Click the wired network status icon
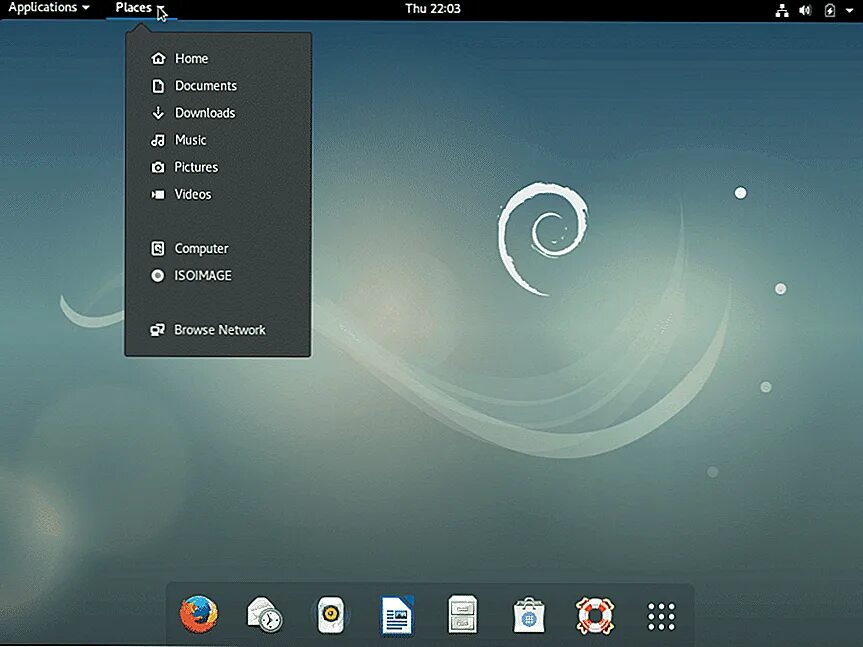863x647 pixels. pos(782,10)
